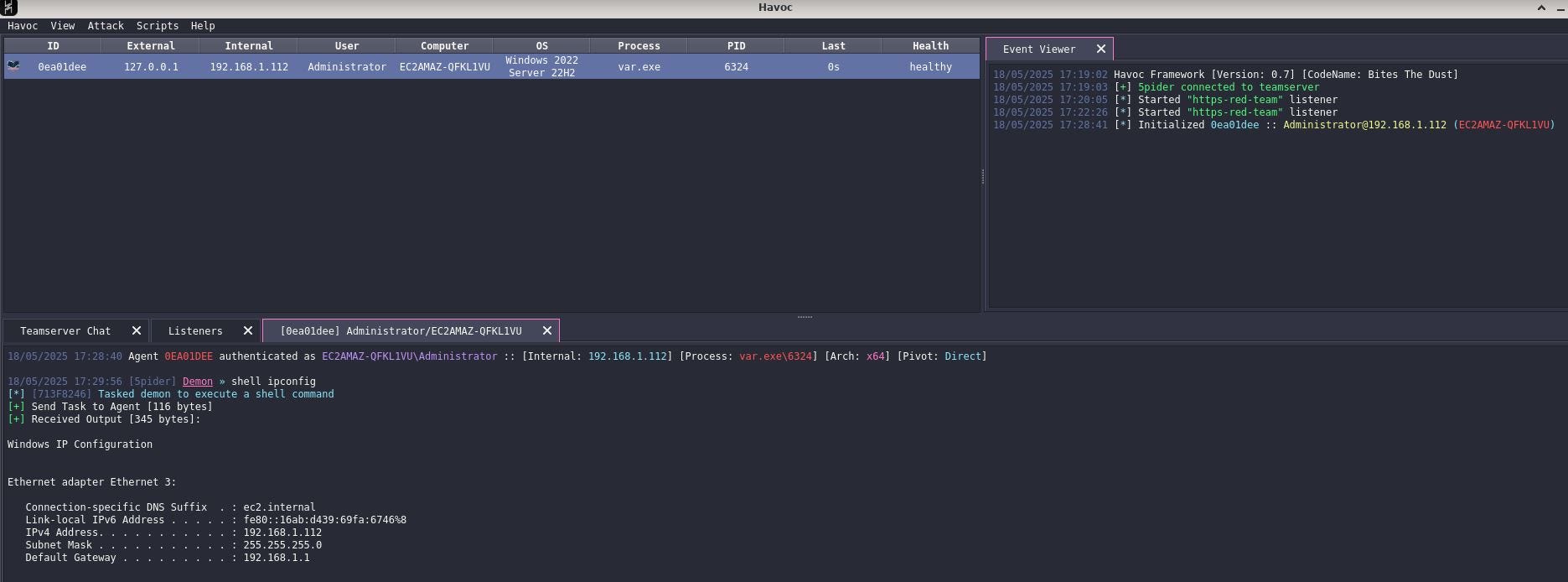This screenshot has width=1568, height=582.
Task: Click the Ethernet adapter Ethernet 3 line
Action: 92,482
